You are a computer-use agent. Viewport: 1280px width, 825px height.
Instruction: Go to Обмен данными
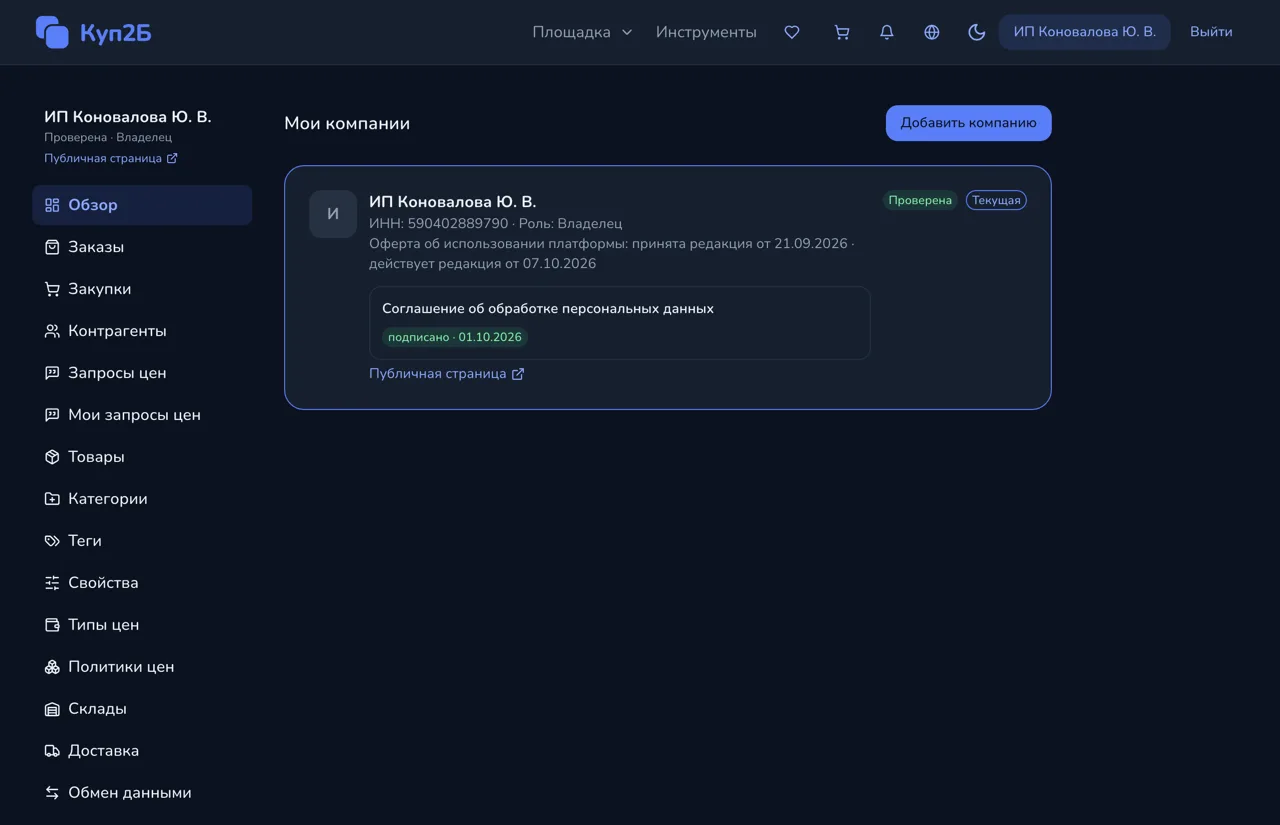tap(142, 793)
